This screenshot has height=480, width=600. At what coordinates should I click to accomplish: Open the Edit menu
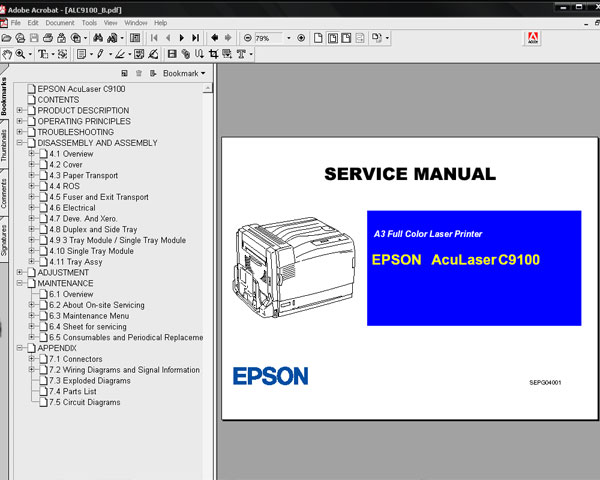click(x=33, y=23)
